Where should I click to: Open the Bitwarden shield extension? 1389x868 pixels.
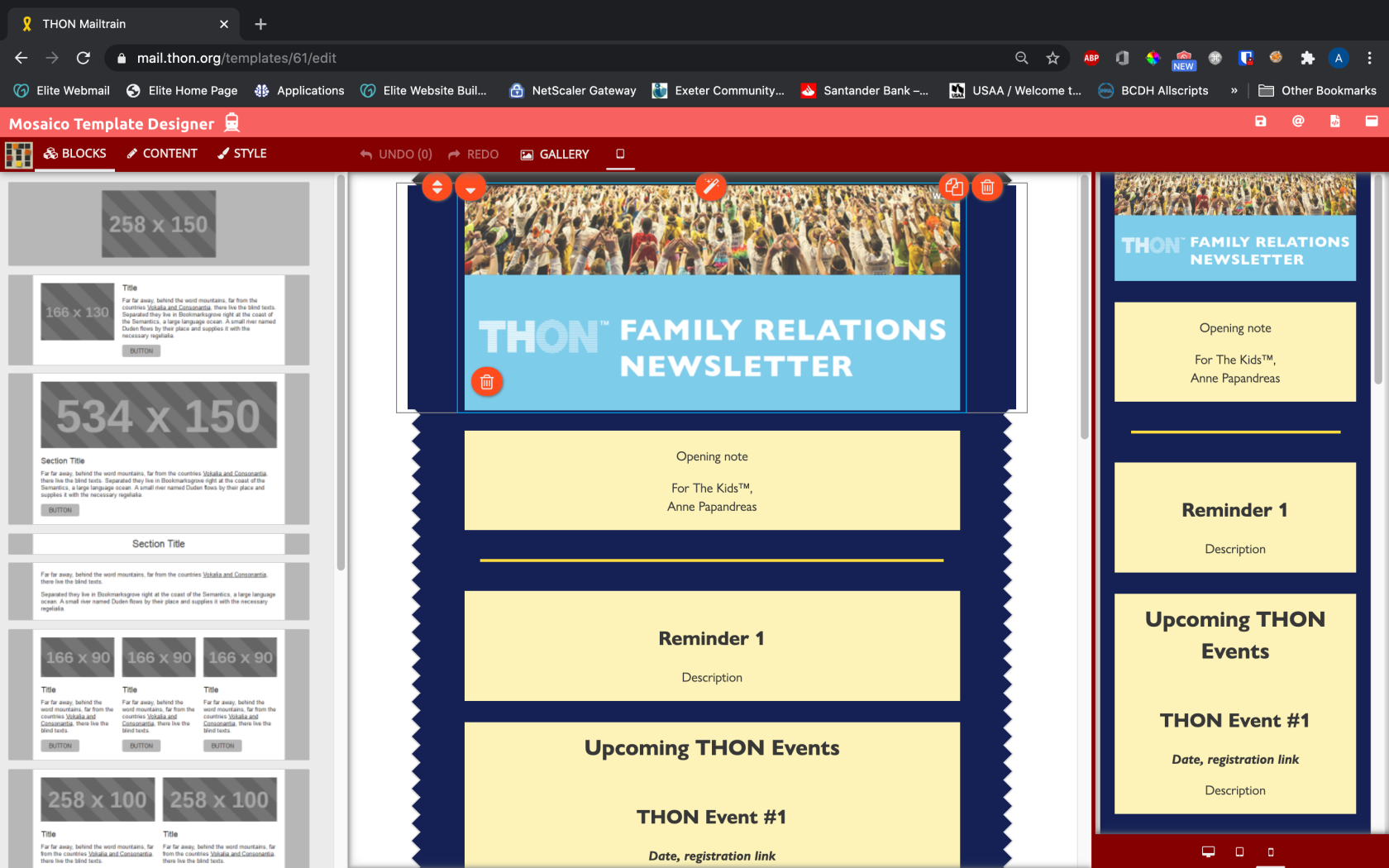pyautogui.click(x=1245, y=58)
